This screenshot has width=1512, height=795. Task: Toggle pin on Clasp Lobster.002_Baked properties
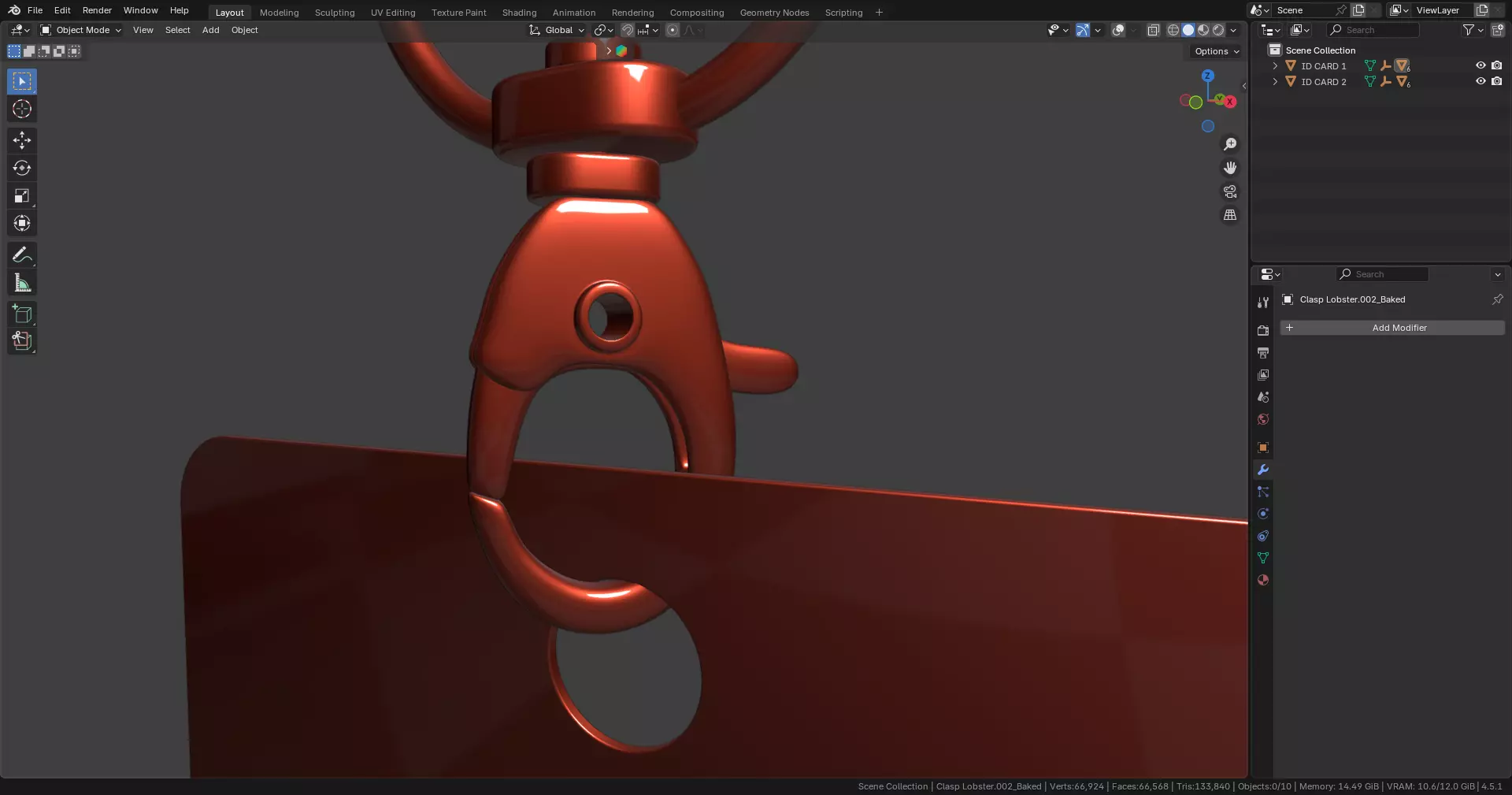pos(1498,299)
